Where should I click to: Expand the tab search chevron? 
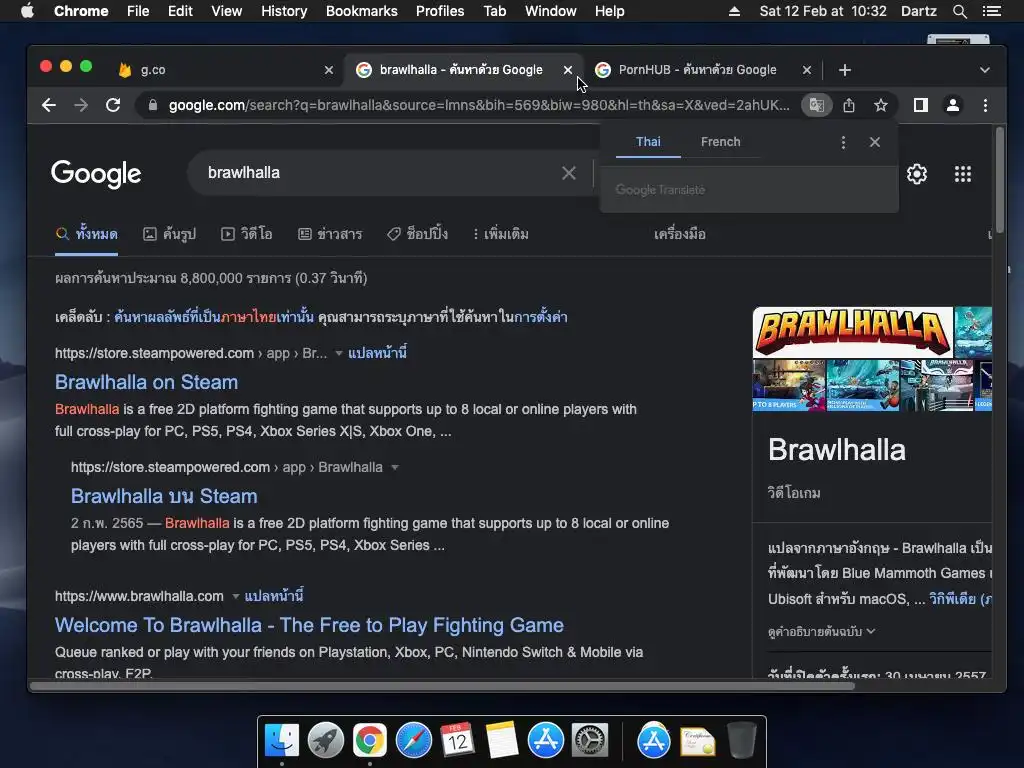coord(985,70)
